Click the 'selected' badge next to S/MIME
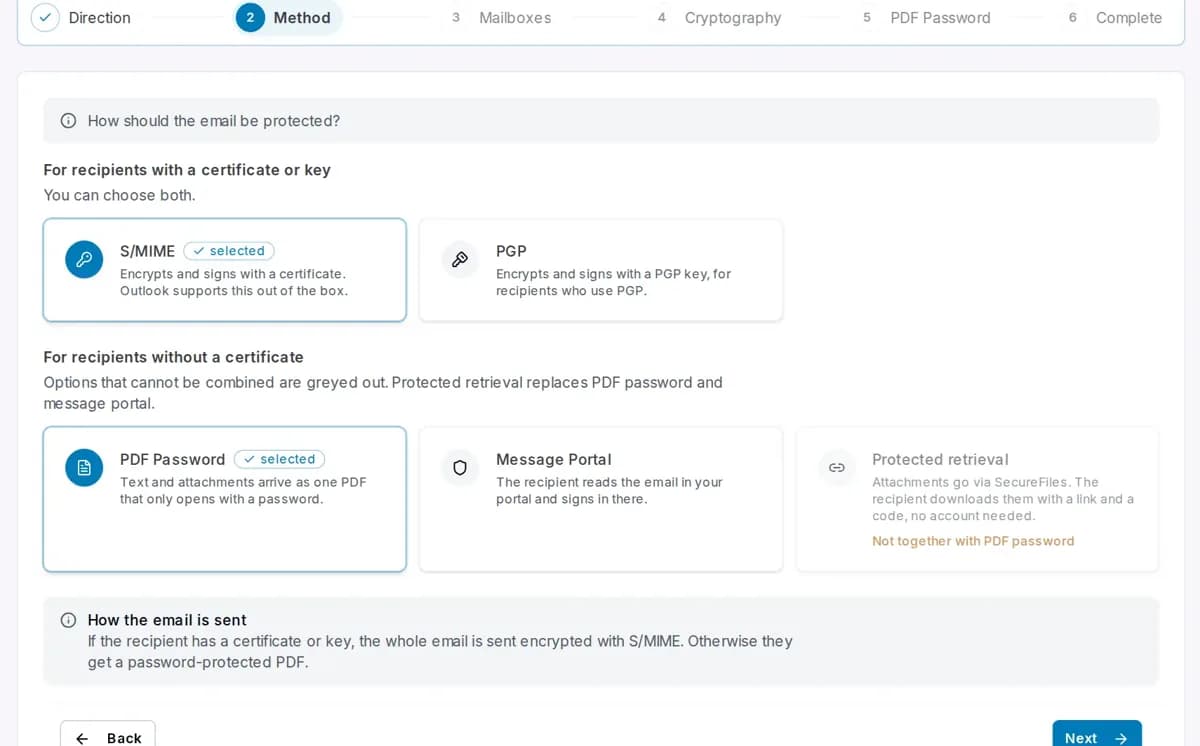The height and width of the screenshot is (746, 1200). click(x=229, y=251)
